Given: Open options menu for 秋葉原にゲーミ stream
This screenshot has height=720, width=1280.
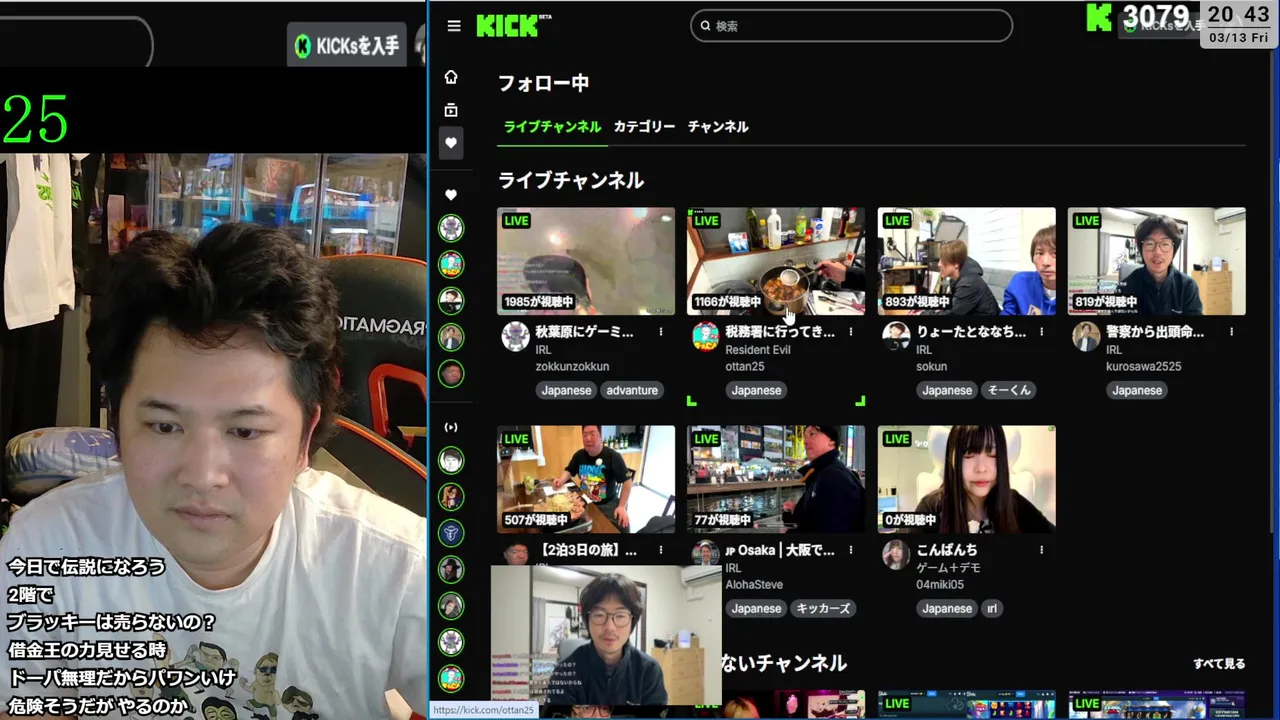Looking at the screenshot, I should tap(661, 332).
